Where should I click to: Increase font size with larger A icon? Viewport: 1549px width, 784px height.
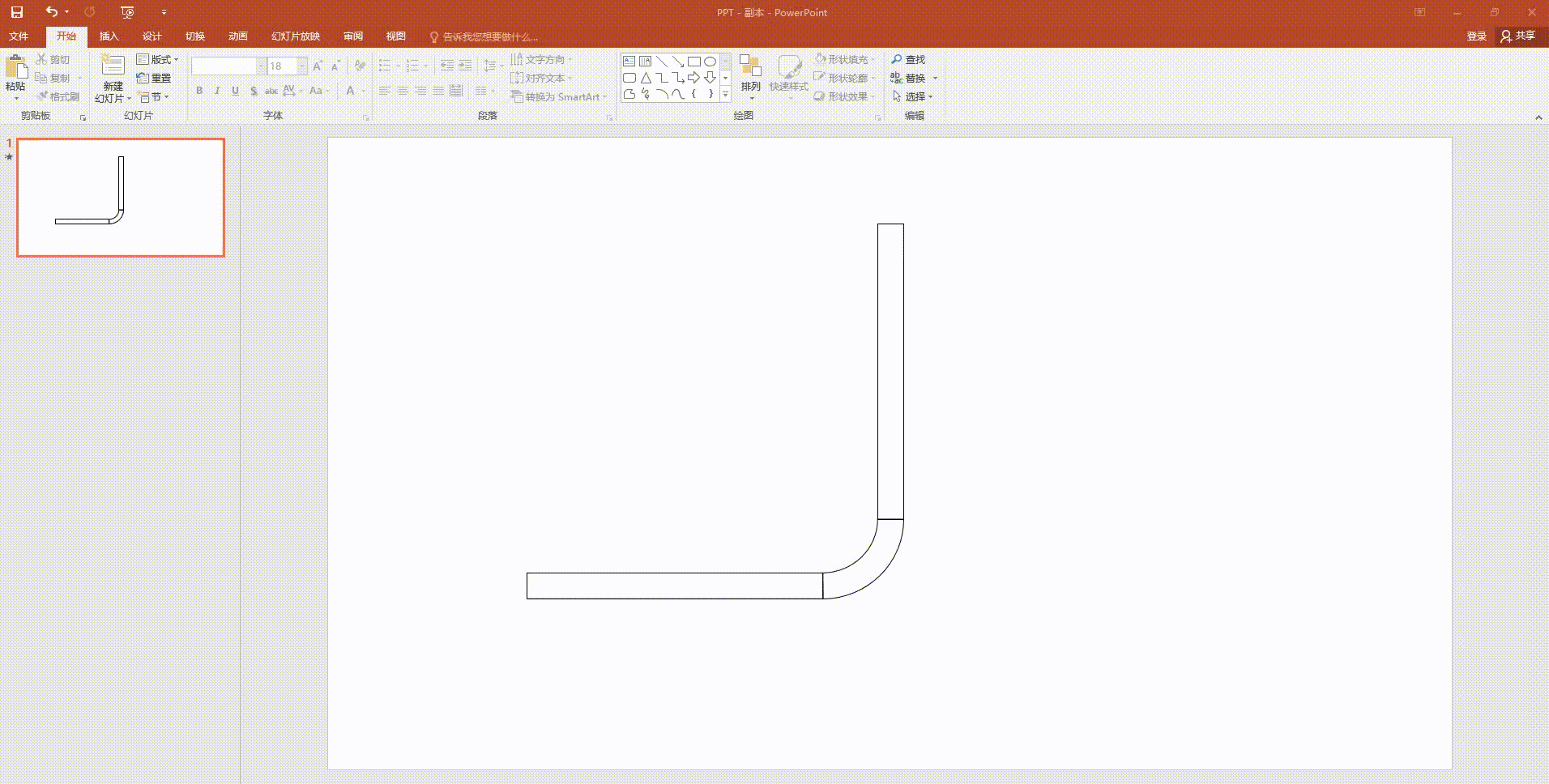(317, 66)
